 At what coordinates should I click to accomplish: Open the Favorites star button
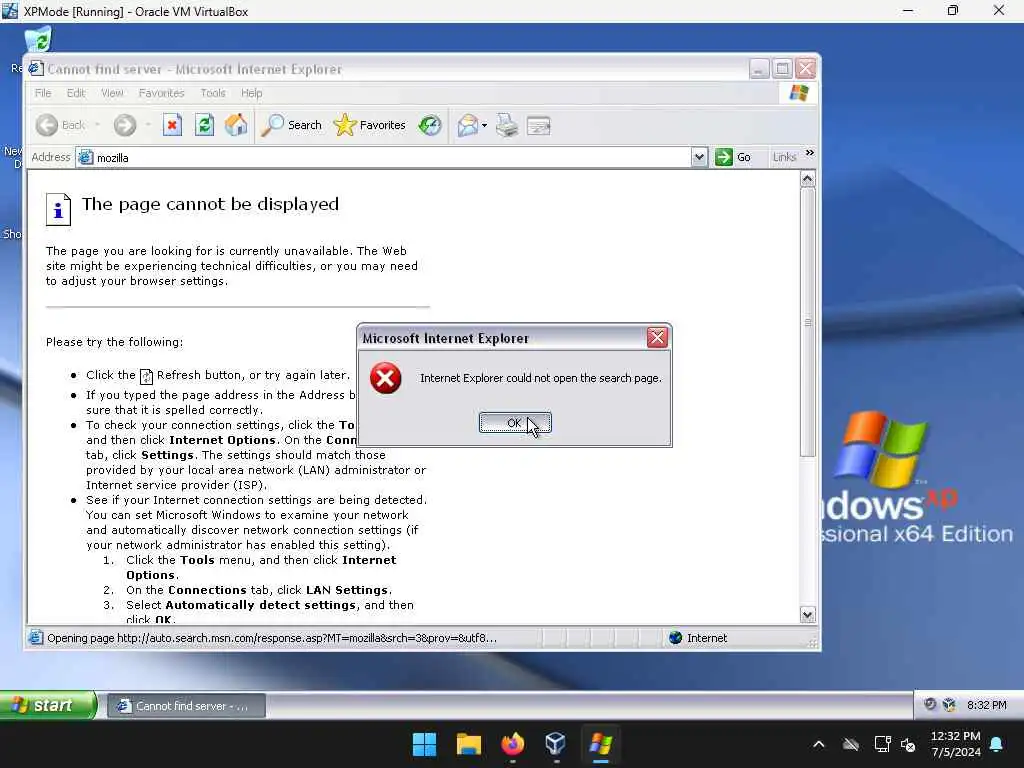tap(370, 125)
